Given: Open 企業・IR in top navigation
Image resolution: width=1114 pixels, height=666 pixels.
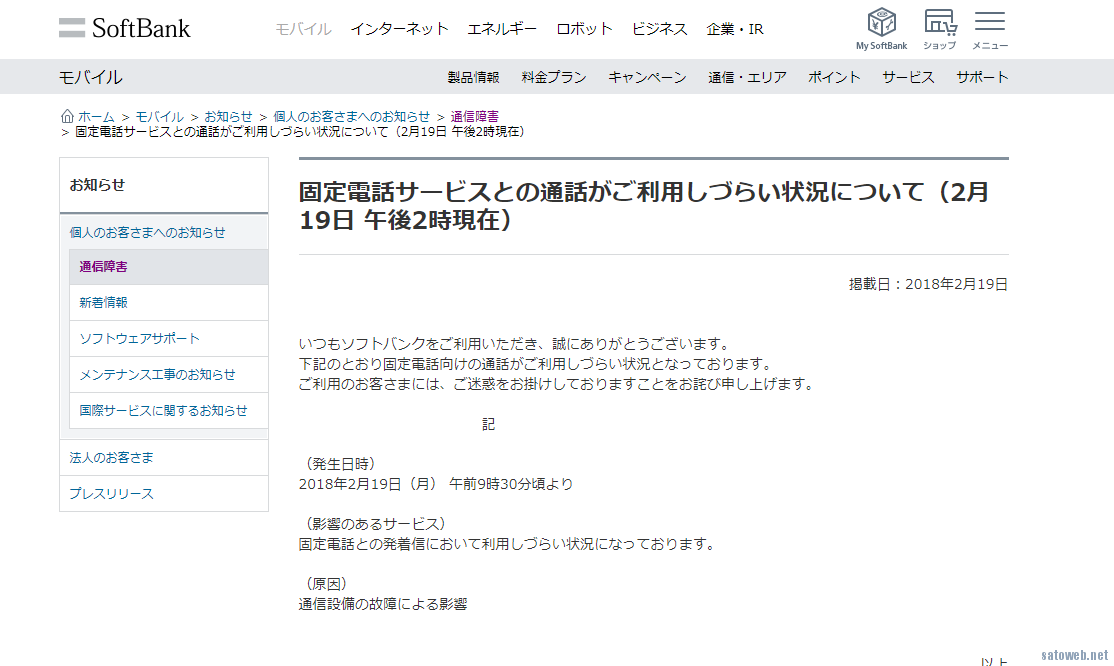Looking at the screenshot, I should pyautogui.click(x=735, y=29).
